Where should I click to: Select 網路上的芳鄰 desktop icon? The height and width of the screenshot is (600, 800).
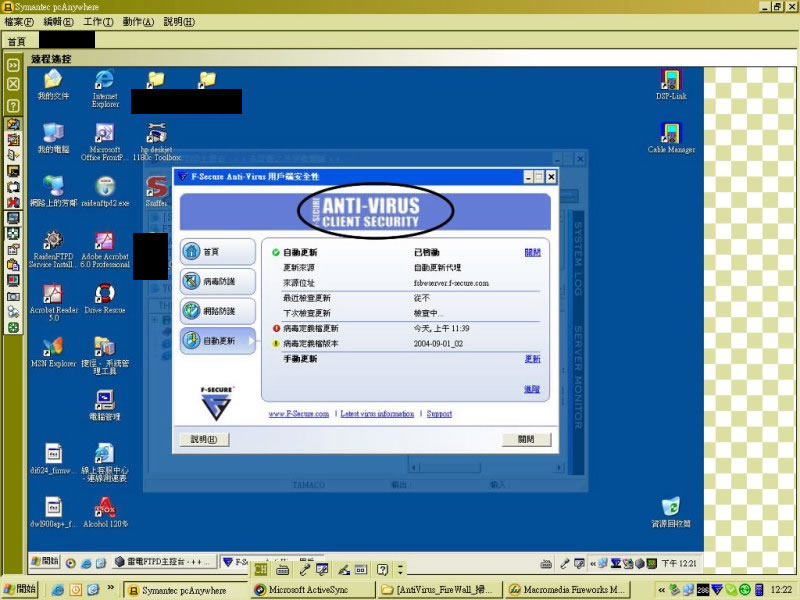click(53, 192)
